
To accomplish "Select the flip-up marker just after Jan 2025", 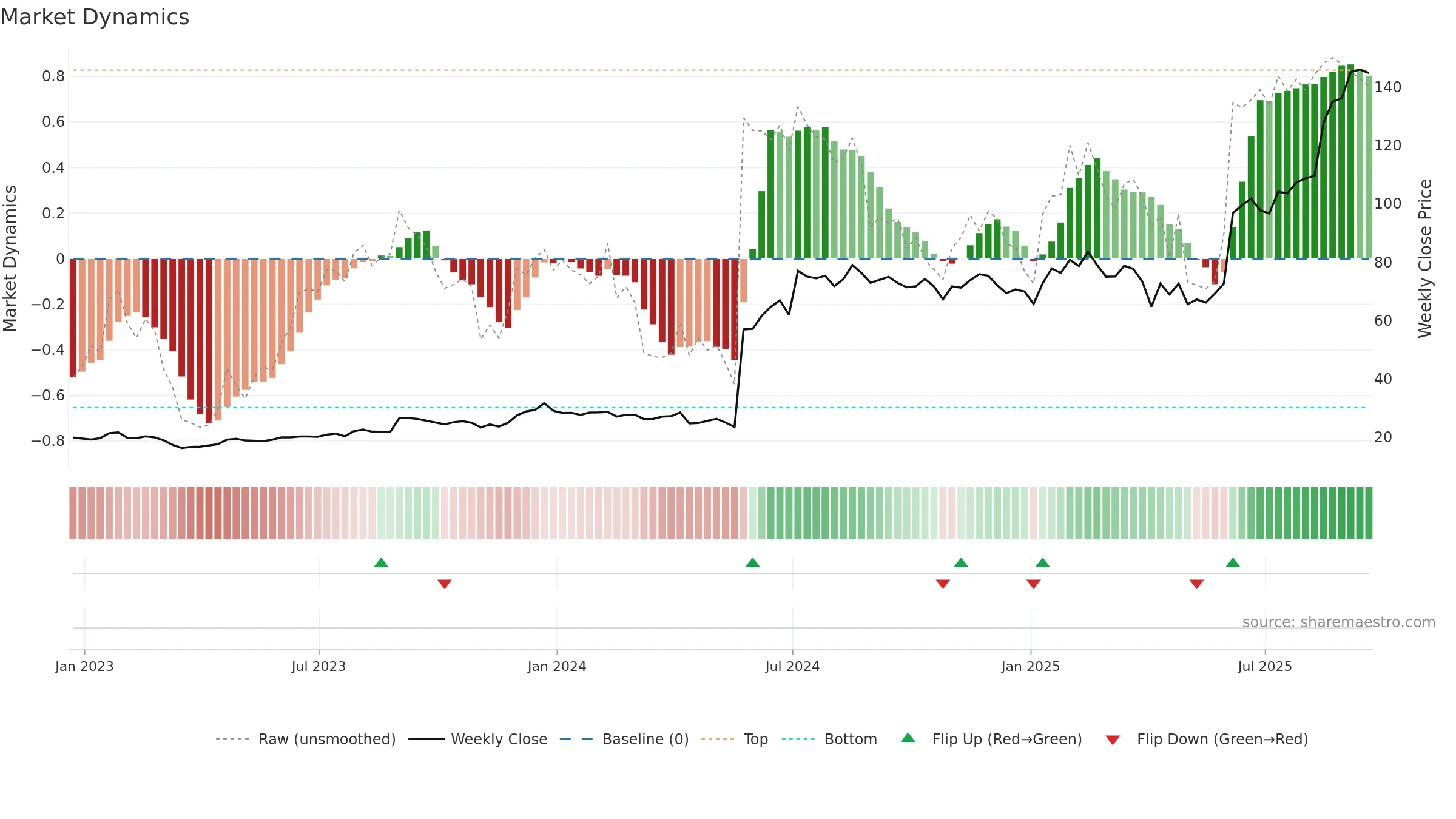I will [x=1043, y=562].
